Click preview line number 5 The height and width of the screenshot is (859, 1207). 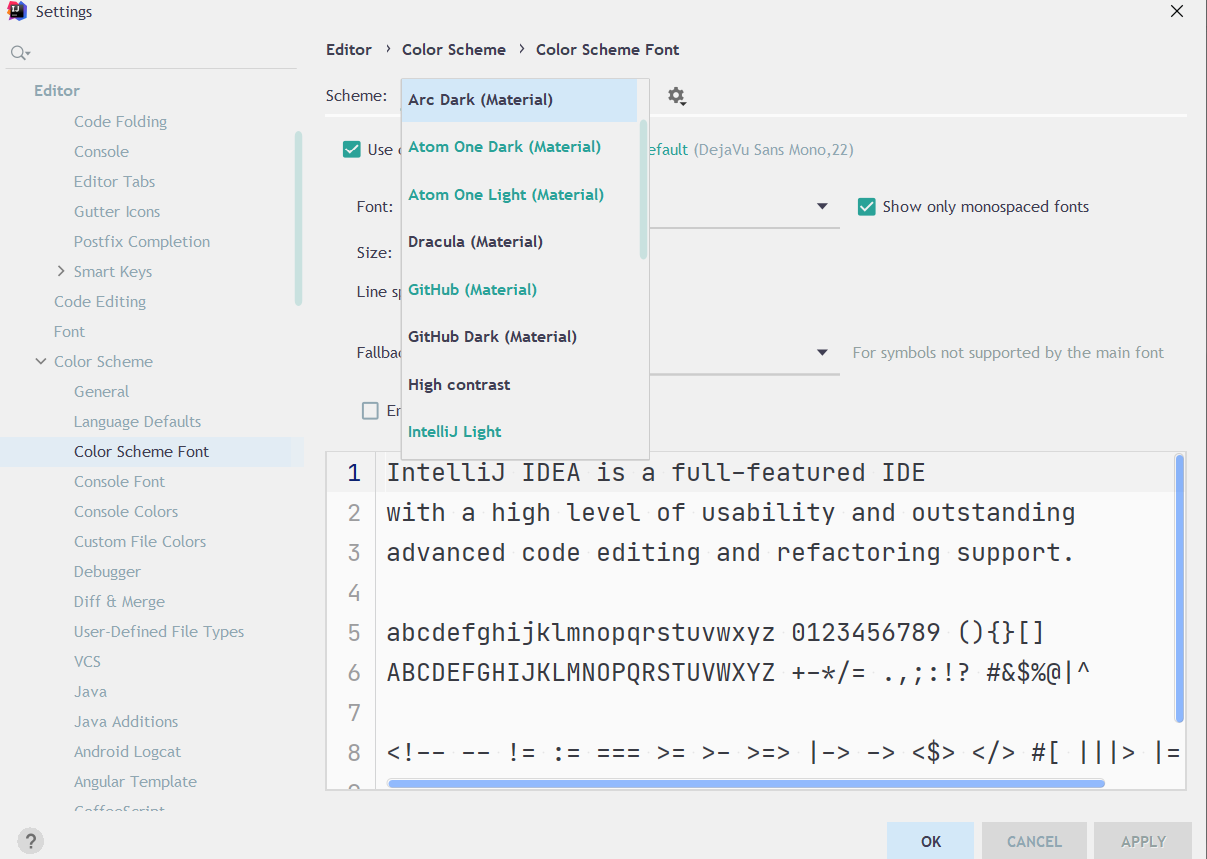(x=353, y=633)
